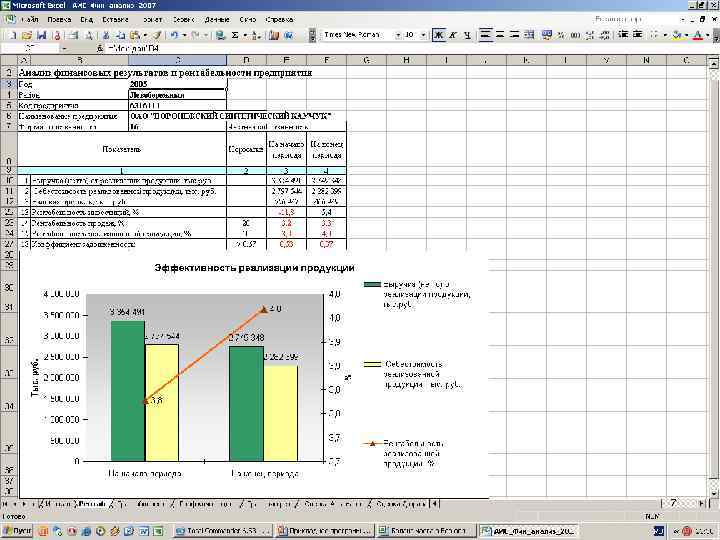The height and width of the screenshot is (540, 720).
Task: Expand the AutoSum functions arrow
Action: [245, 35]
